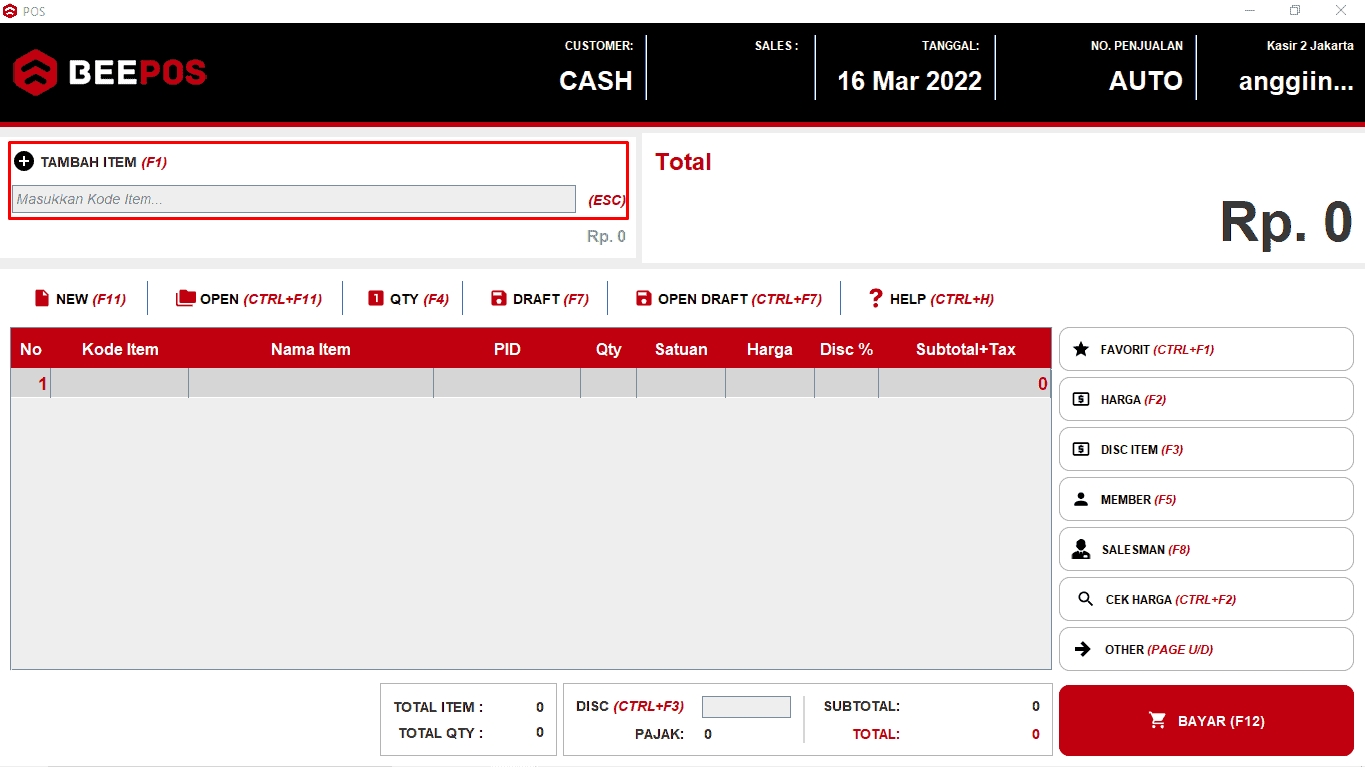Select the Nama Item column header
The height and width of the screenshot is (767, 1365).
point(310,349)
